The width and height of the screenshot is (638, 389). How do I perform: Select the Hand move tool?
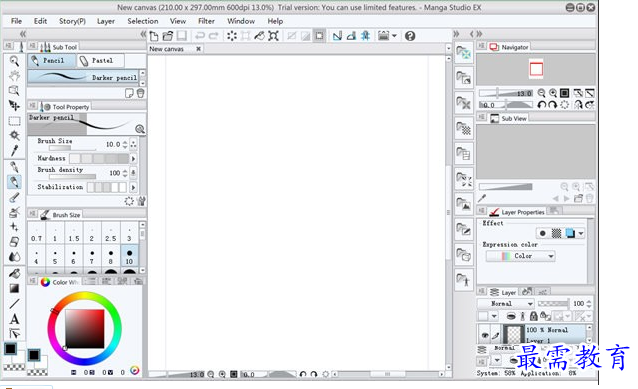(x=14, y=76)
